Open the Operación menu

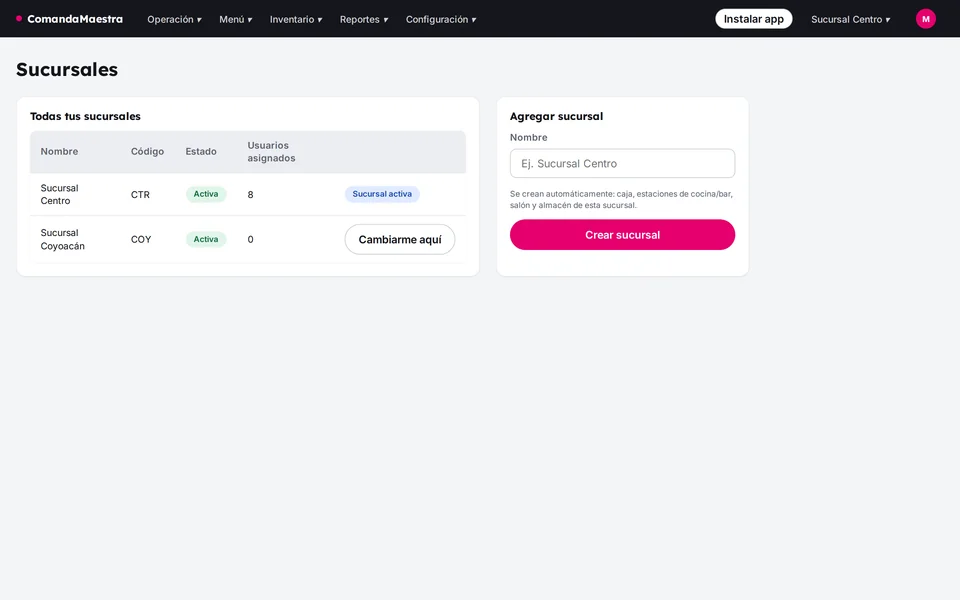pyautogui.click(x=174, y=19)
